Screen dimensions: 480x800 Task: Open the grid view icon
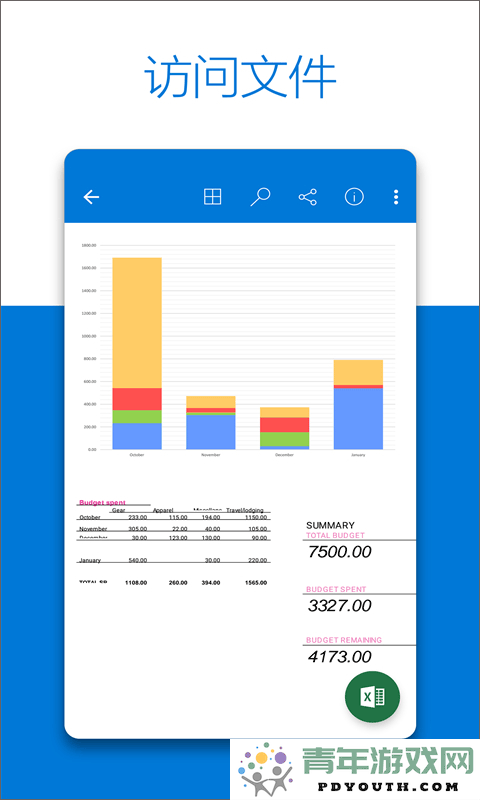tap(213, 196)
